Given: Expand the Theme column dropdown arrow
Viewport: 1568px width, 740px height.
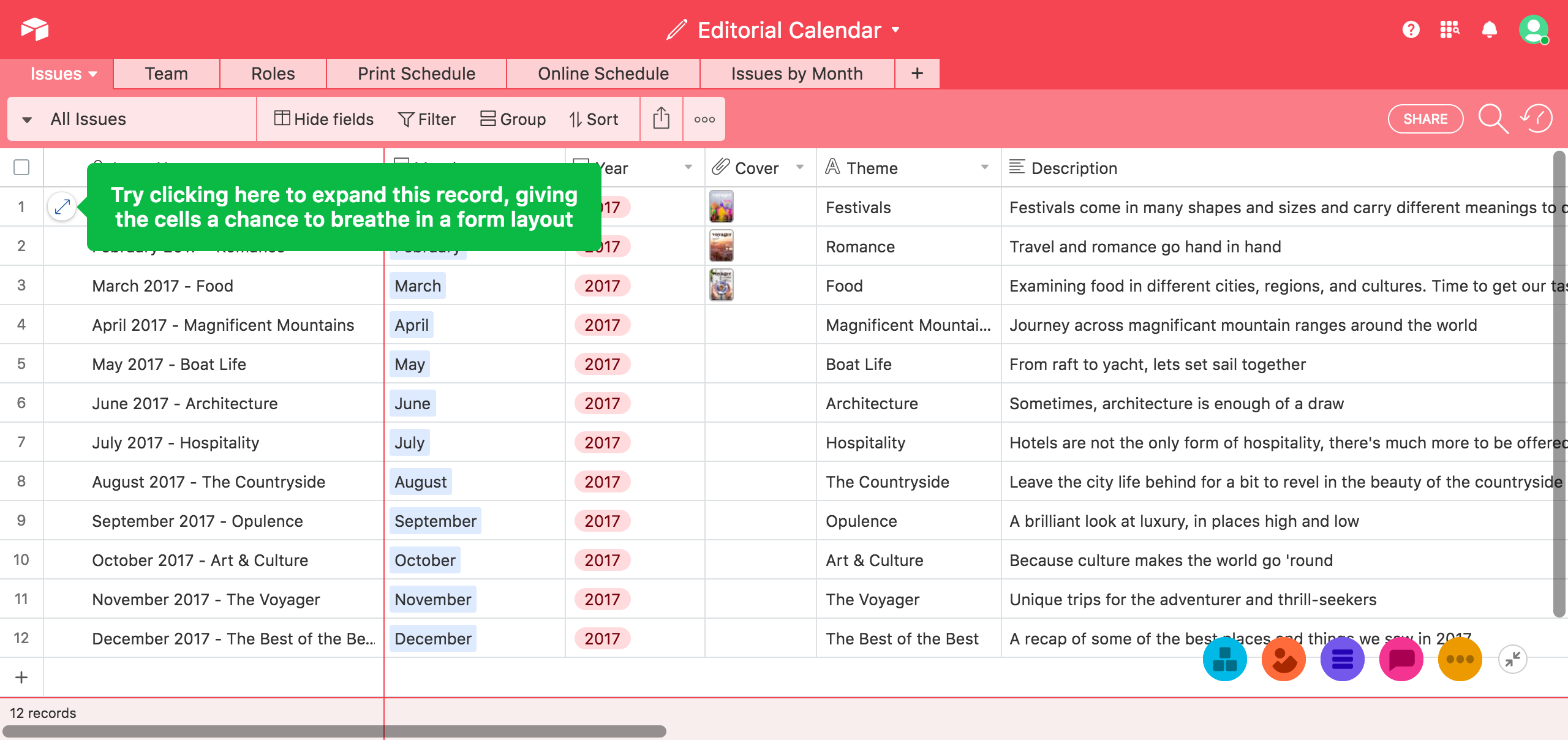Looking at the screenshot, I should pyautogui.click(x=984, y=167).
